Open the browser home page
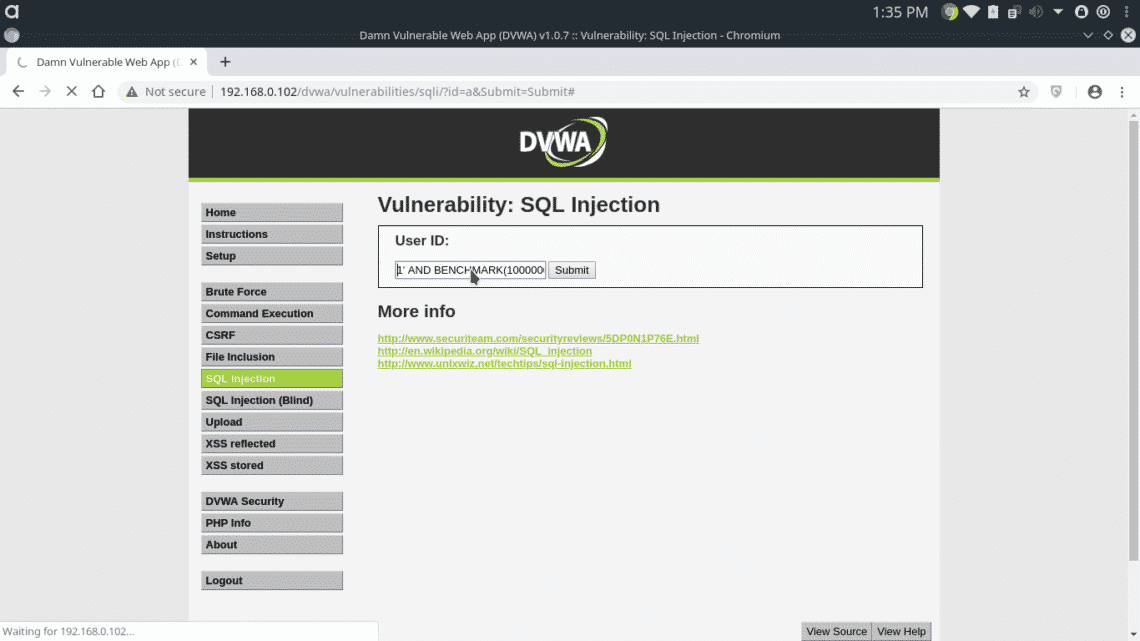Viewport: 1140px width, 641px height. pyautogui.click(x=98, y=92)
